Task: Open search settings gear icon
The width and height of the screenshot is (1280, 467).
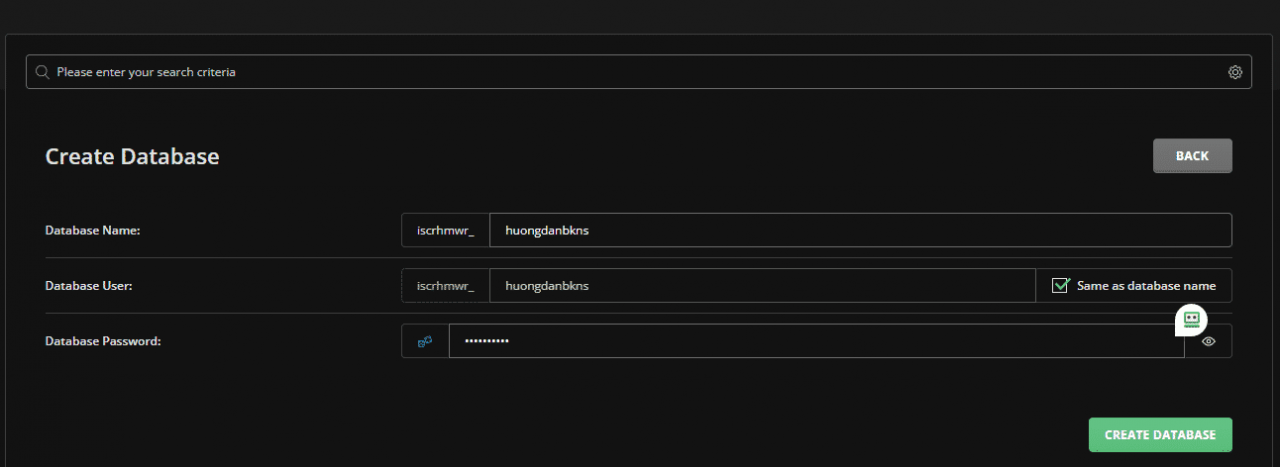Action: pos(1235,72)
